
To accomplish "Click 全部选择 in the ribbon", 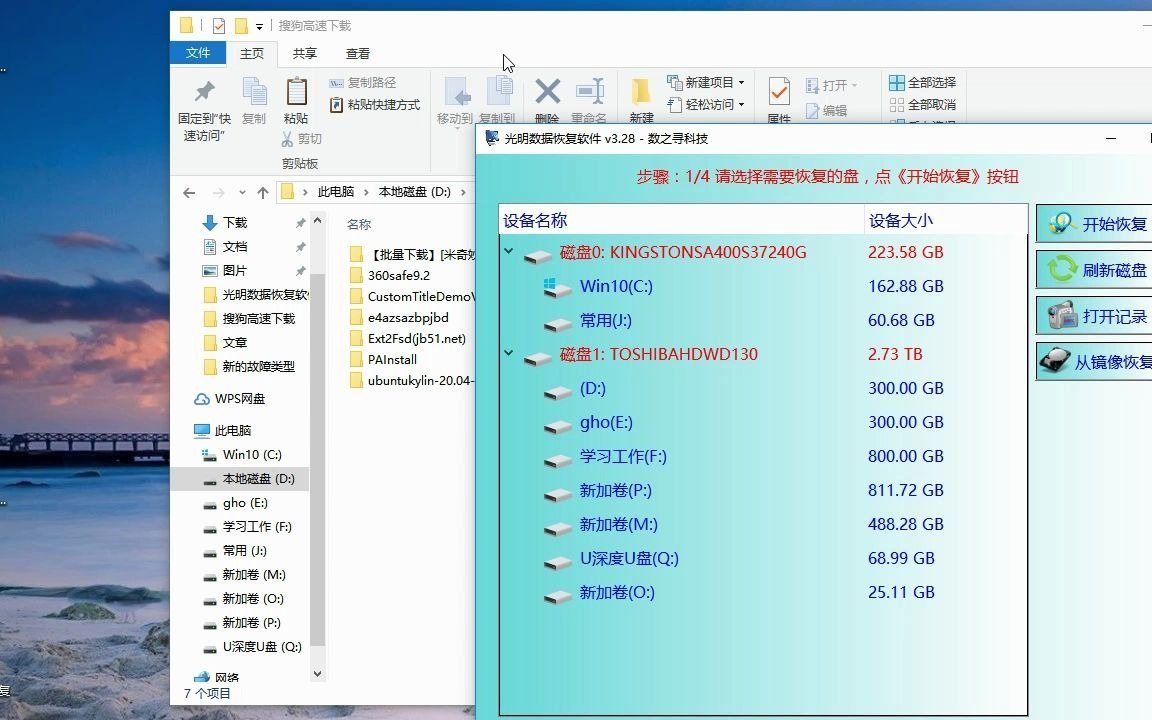I will click(x=923, y=82).
